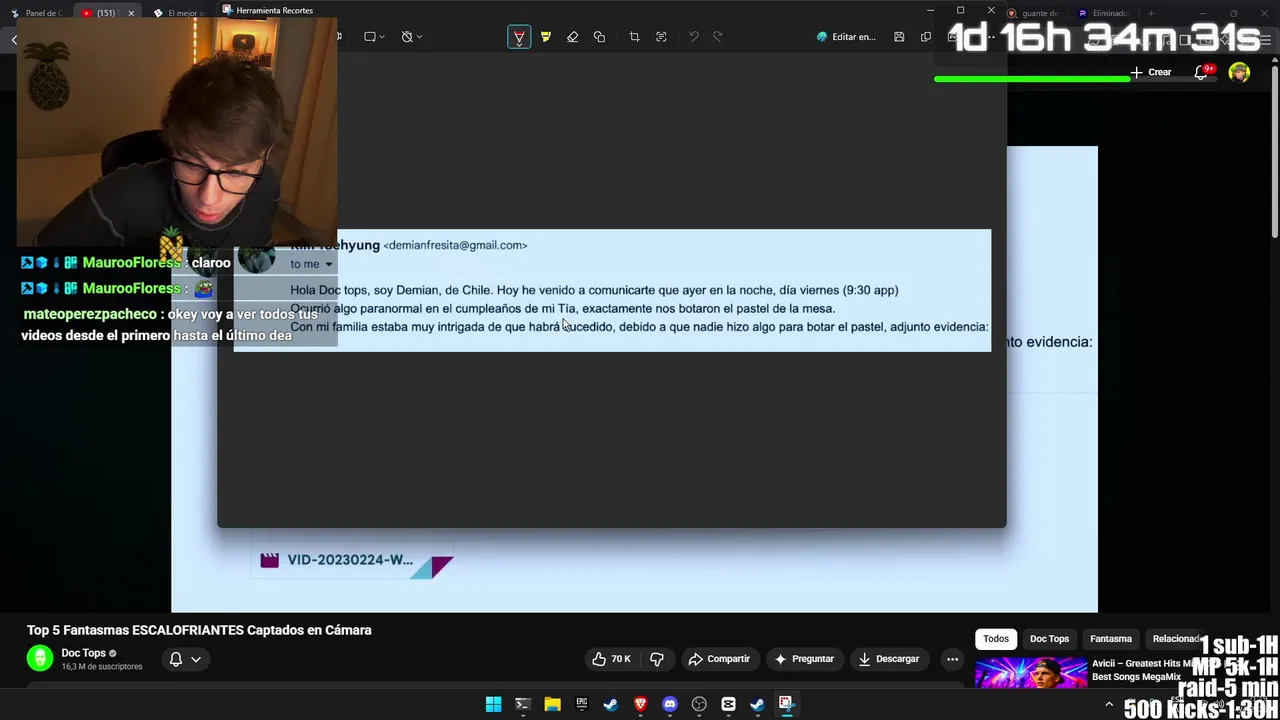This screenshot has width=1280, height=720.
Task: Select the Todos filter chip
Action: tap(996, 639)
